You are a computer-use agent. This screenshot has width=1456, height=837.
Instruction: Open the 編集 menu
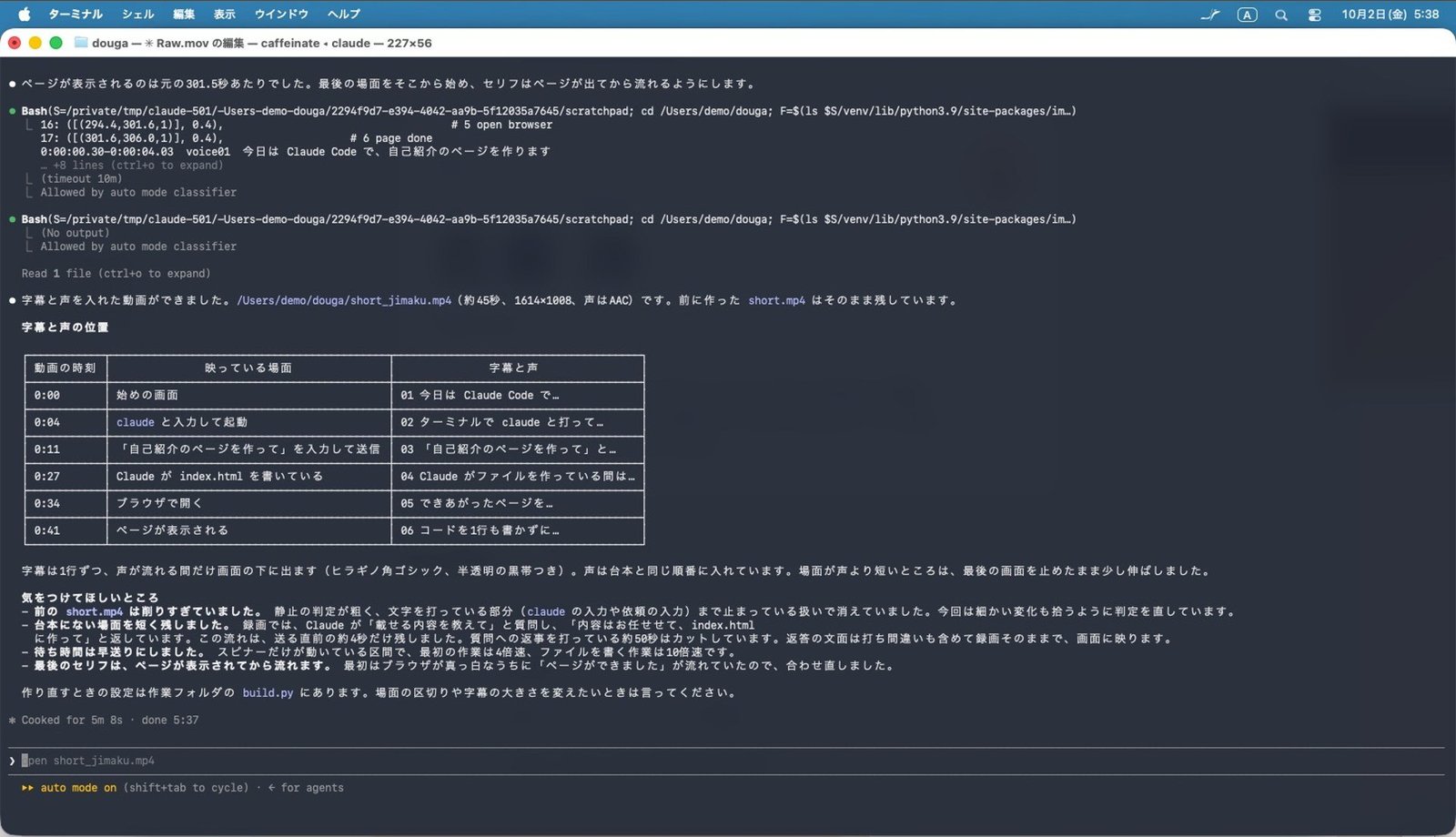(x=184, y=15)
